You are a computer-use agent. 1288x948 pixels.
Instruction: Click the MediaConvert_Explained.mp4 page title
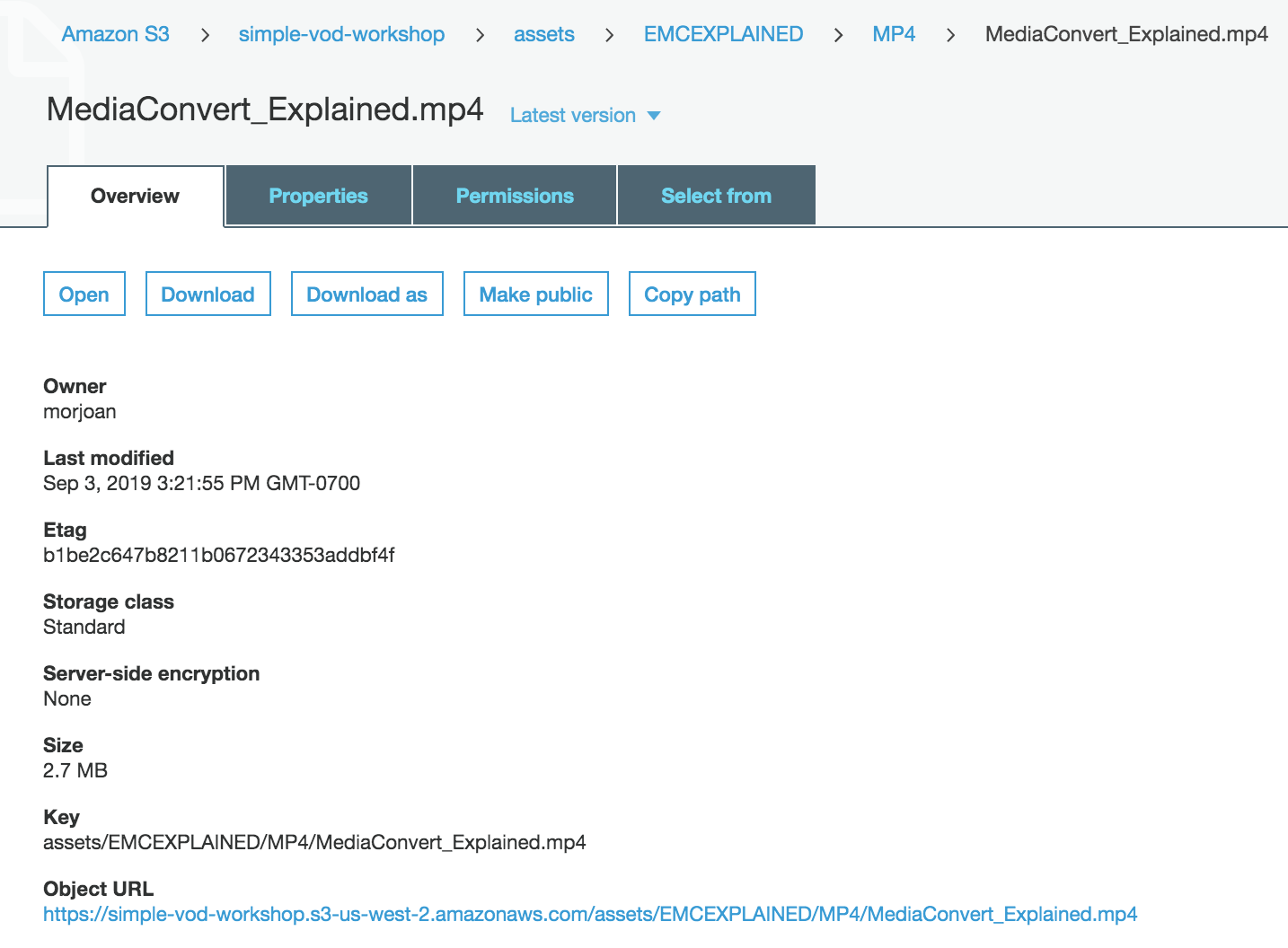pyautogui.click(x=265, y=110)
